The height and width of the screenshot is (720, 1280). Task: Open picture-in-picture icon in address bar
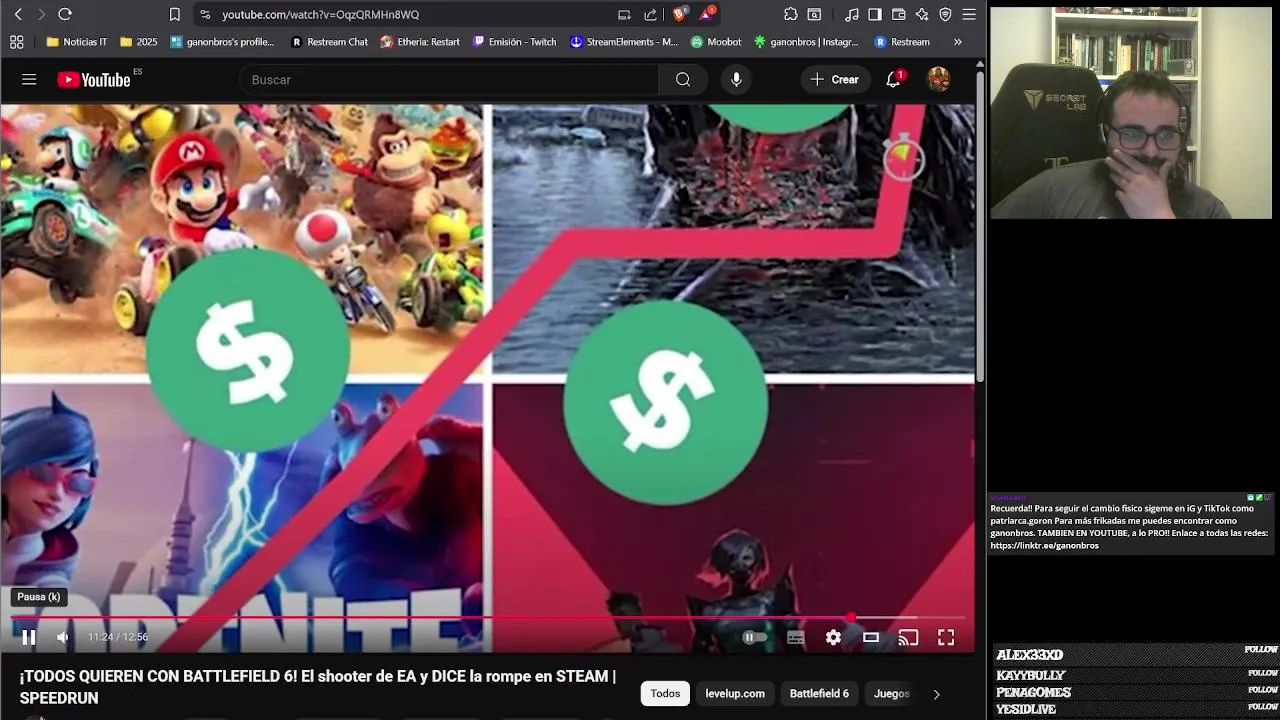624,14
